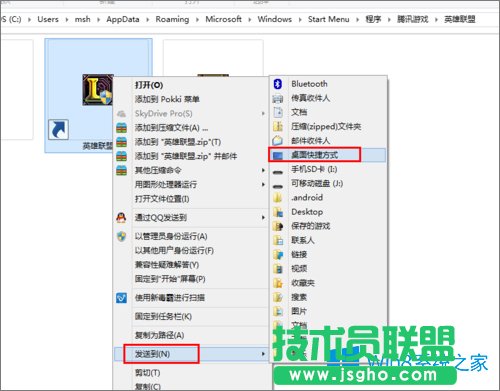Expand the 其他压缩命令 submenu arrow
500x391 pixels.
[263, 171]
